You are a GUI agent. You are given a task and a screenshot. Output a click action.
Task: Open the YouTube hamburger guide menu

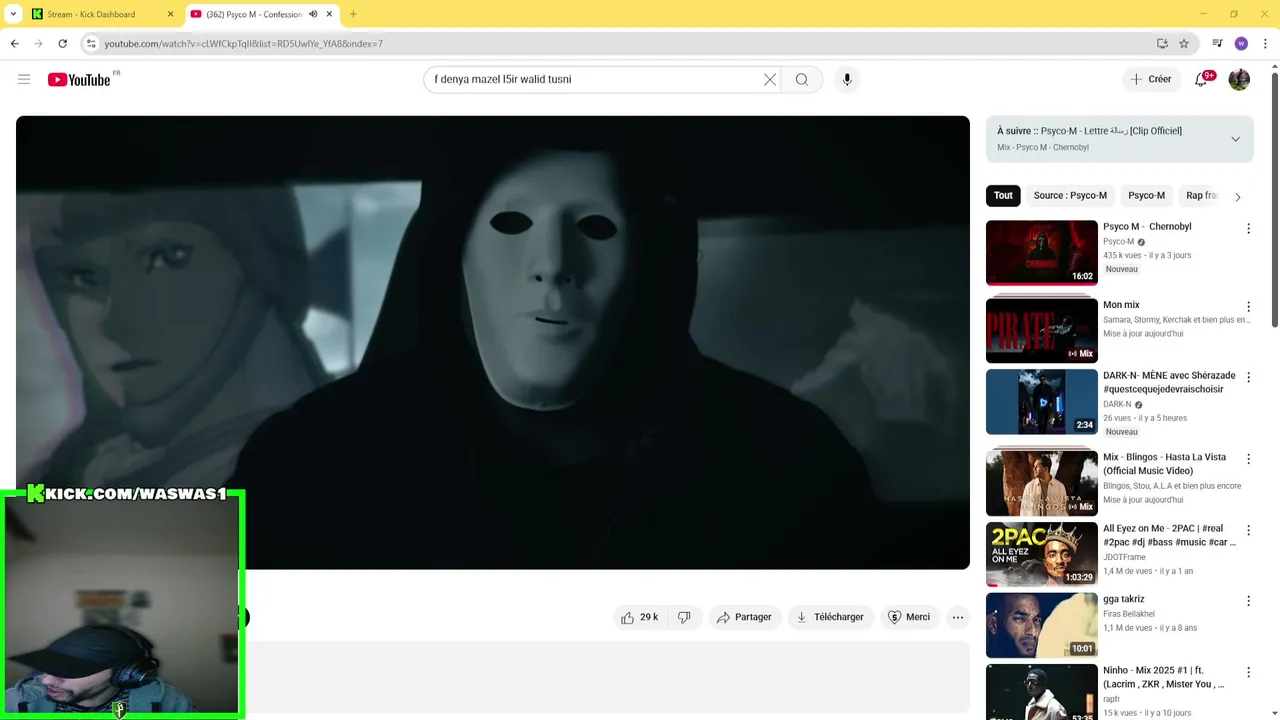point(24,79)
